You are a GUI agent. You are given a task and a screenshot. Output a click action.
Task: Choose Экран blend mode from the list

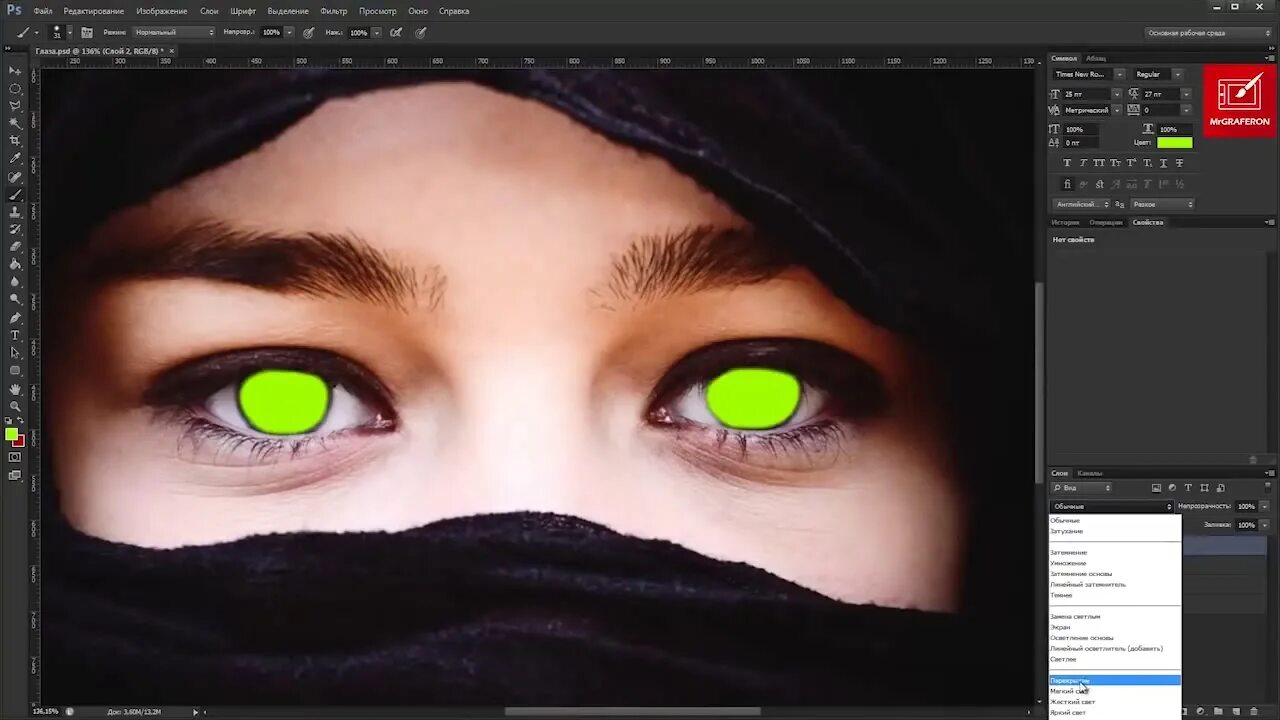pos(1060,627)
